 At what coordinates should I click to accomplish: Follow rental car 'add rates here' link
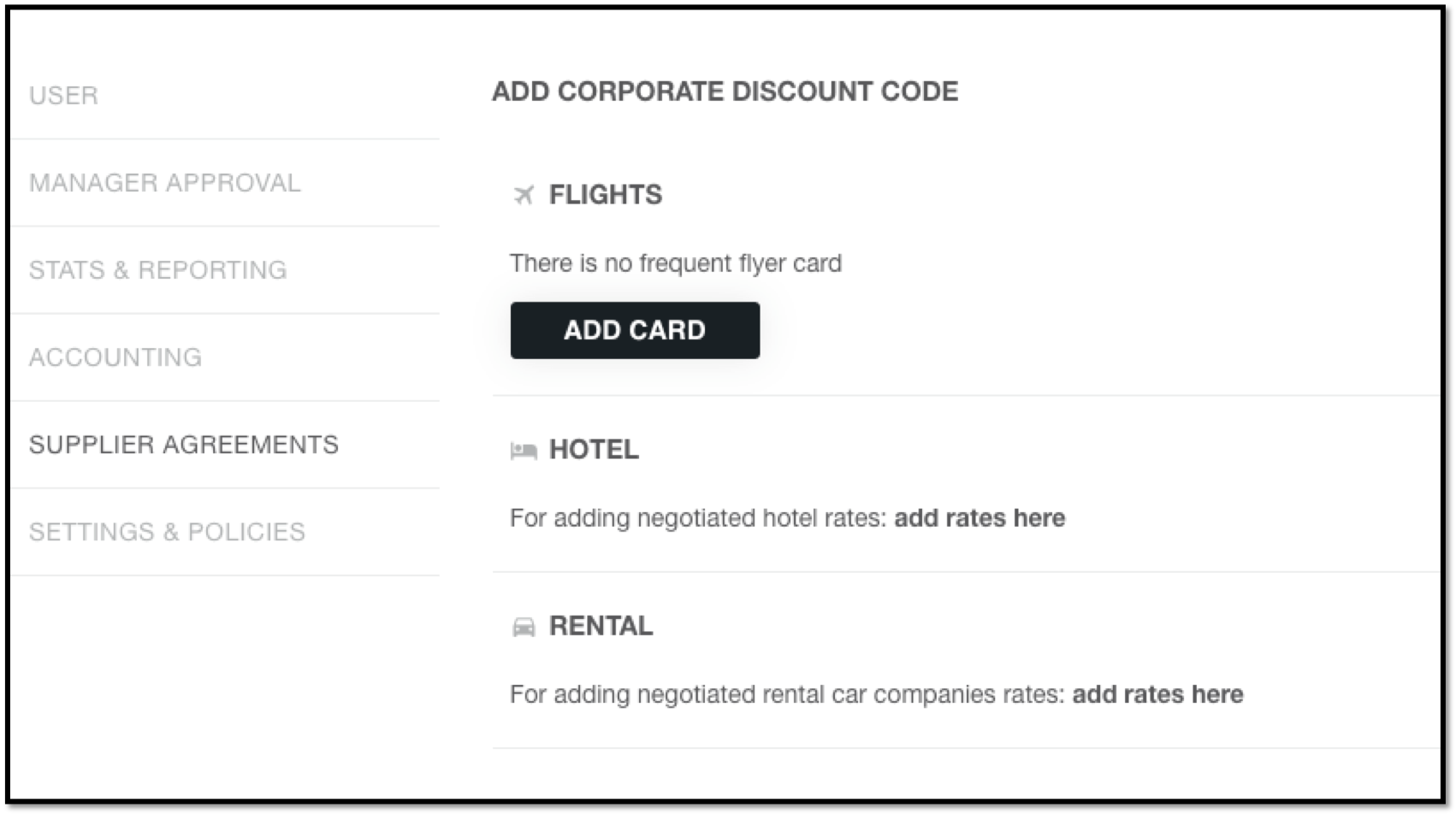1157,694
